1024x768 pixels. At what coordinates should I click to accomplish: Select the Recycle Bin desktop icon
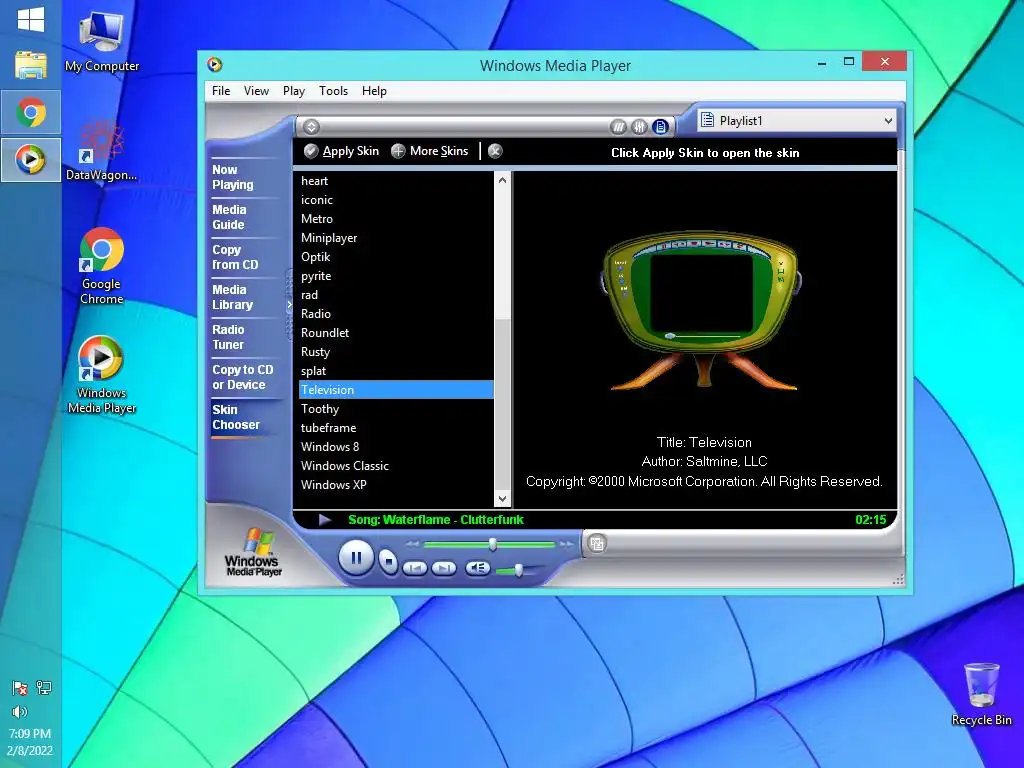click(x=982, y=694)
